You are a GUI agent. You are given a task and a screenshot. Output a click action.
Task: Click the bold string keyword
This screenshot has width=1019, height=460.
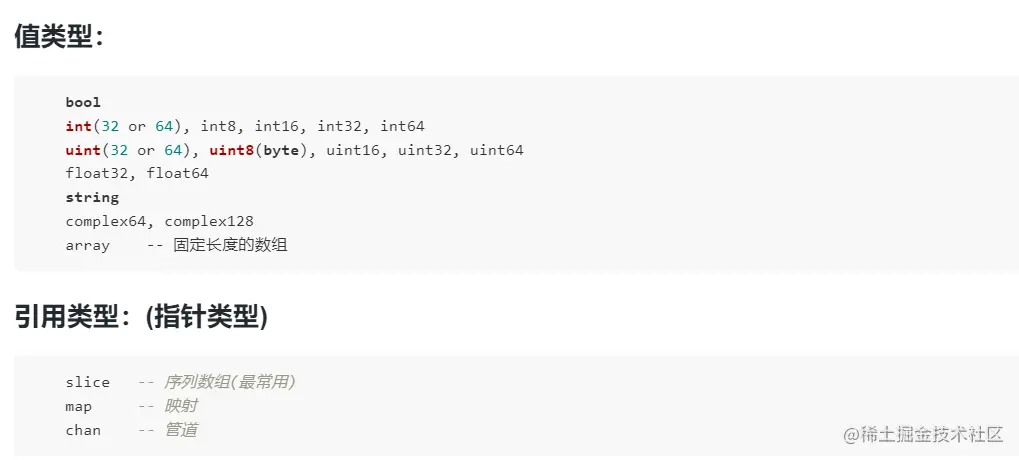click(92, 197)
